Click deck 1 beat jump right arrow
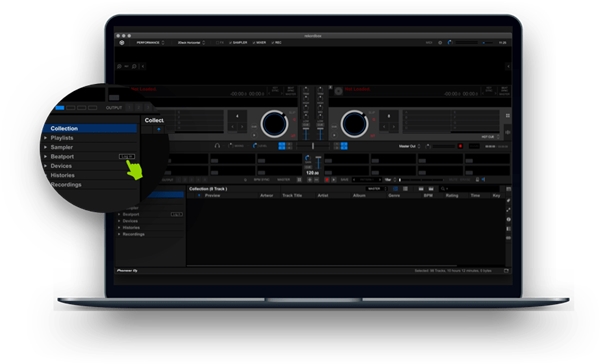The width and height of the screenshot is (600, 364). [x=242, y=127]
